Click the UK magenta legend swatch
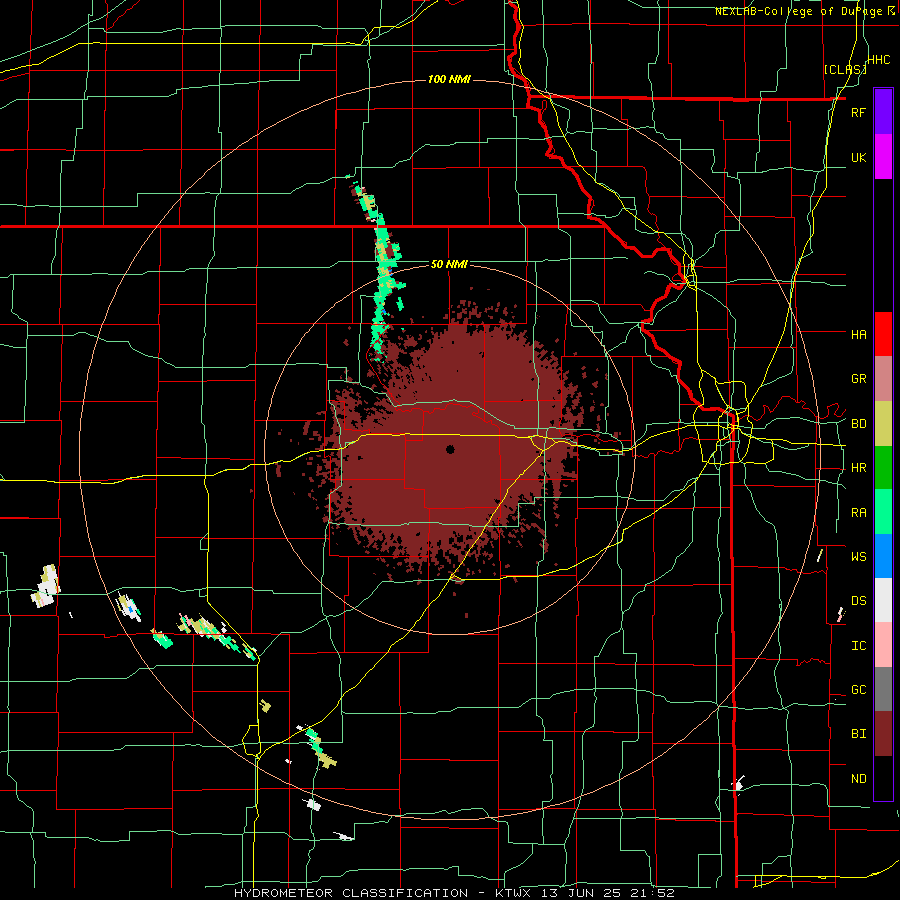Screen dimensions: 900x900 [883, 156]
